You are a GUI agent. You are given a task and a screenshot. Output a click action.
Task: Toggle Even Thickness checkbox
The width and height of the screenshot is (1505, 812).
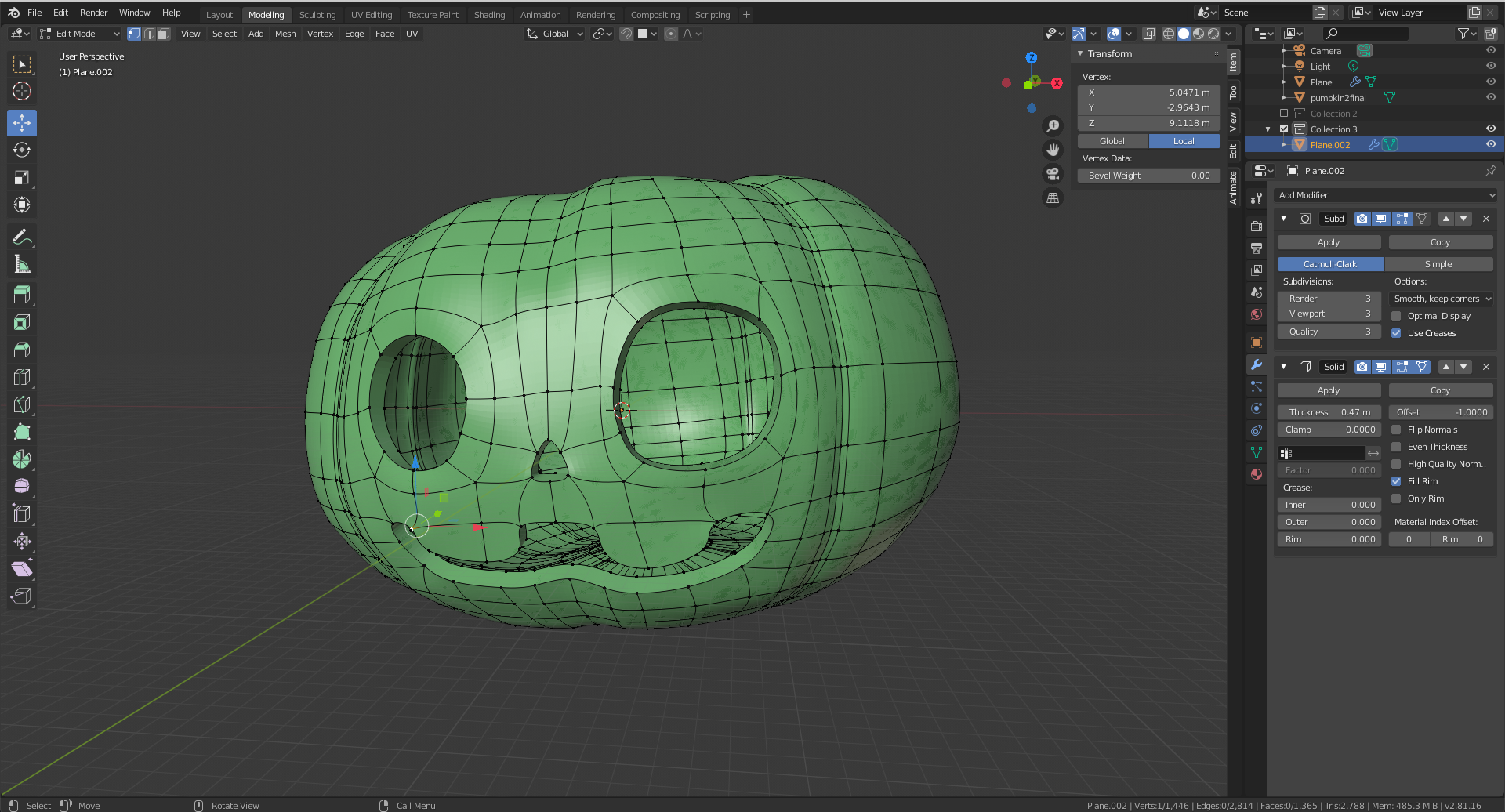point(1396,447)
